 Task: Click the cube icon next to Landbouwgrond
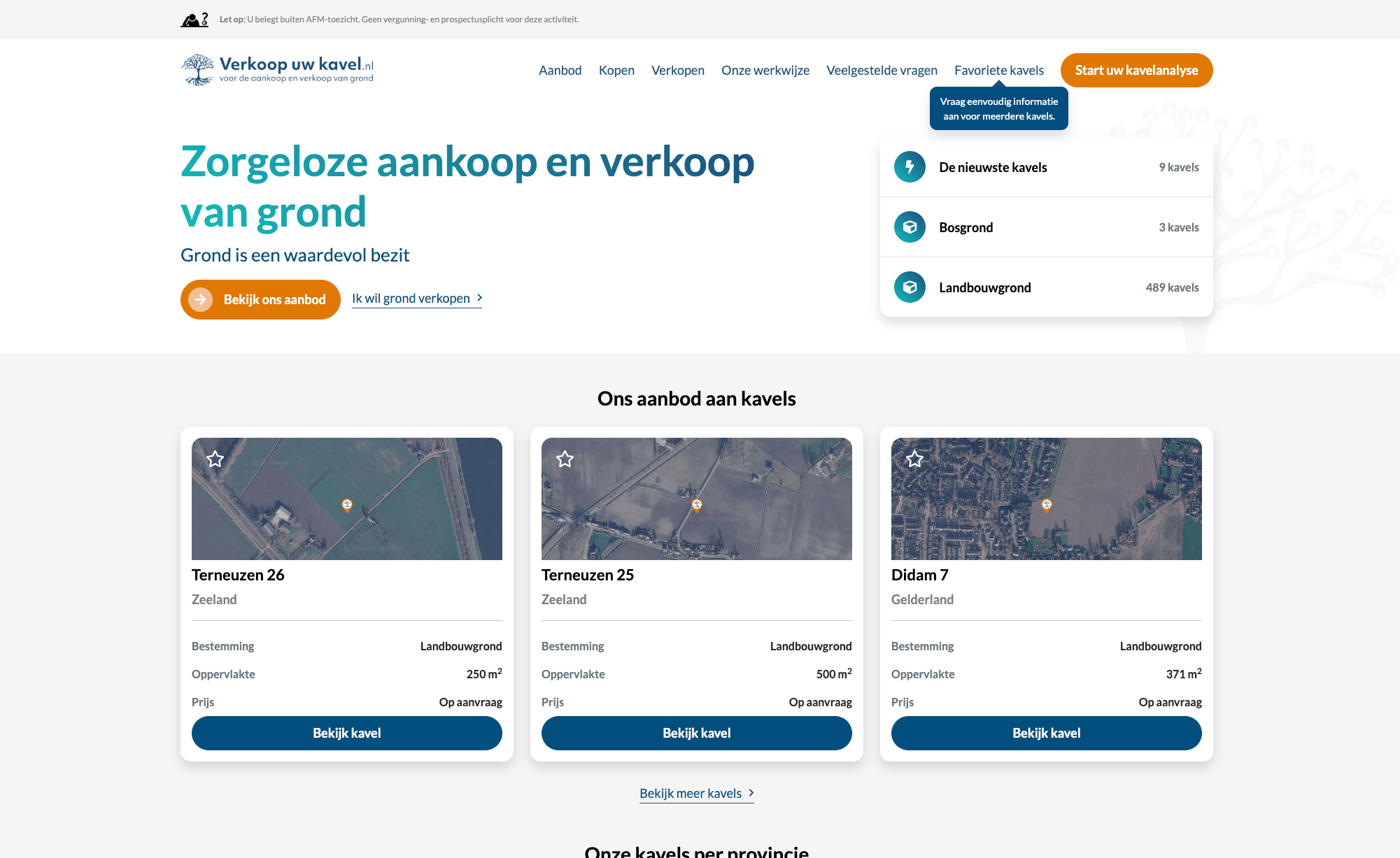(910, 287)
